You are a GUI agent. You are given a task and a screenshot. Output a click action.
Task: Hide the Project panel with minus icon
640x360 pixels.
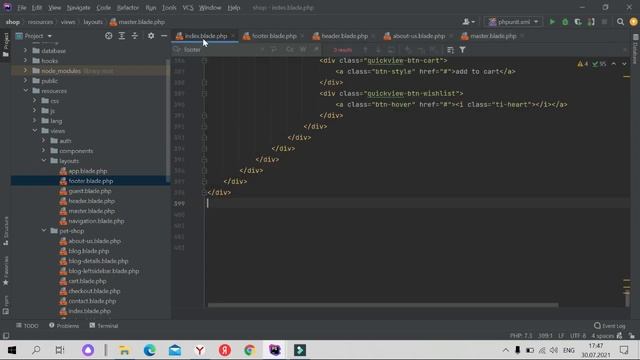pos(164,36)
